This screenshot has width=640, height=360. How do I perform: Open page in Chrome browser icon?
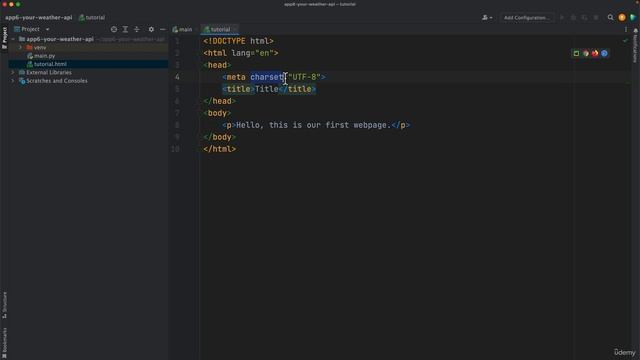(x=586, y=53)
